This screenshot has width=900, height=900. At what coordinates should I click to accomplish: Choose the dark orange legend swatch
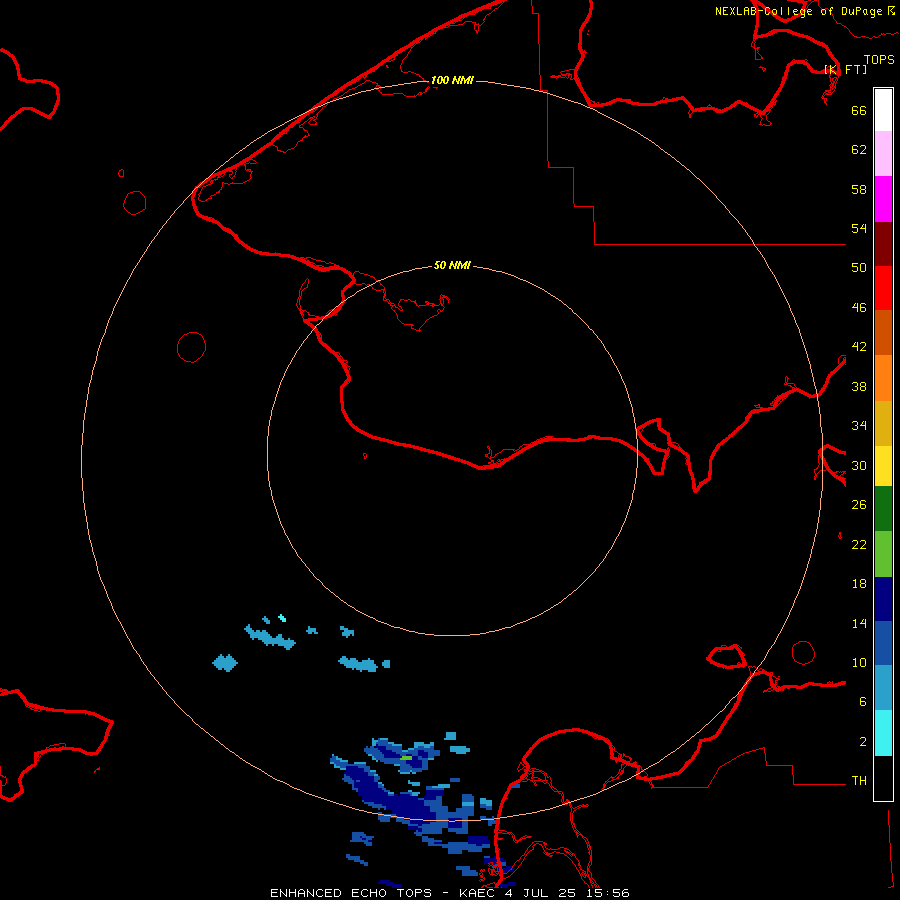pos(883,333)
